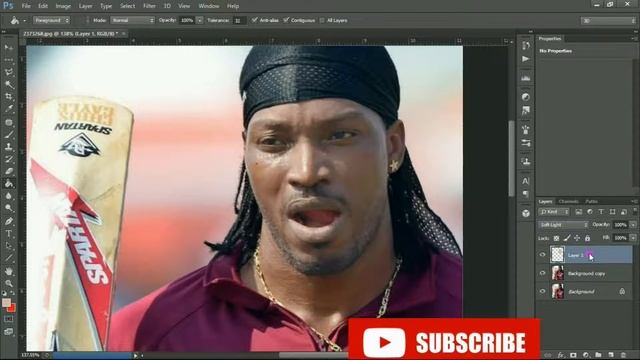Select the Clone Stamp tool

(9, 147)
